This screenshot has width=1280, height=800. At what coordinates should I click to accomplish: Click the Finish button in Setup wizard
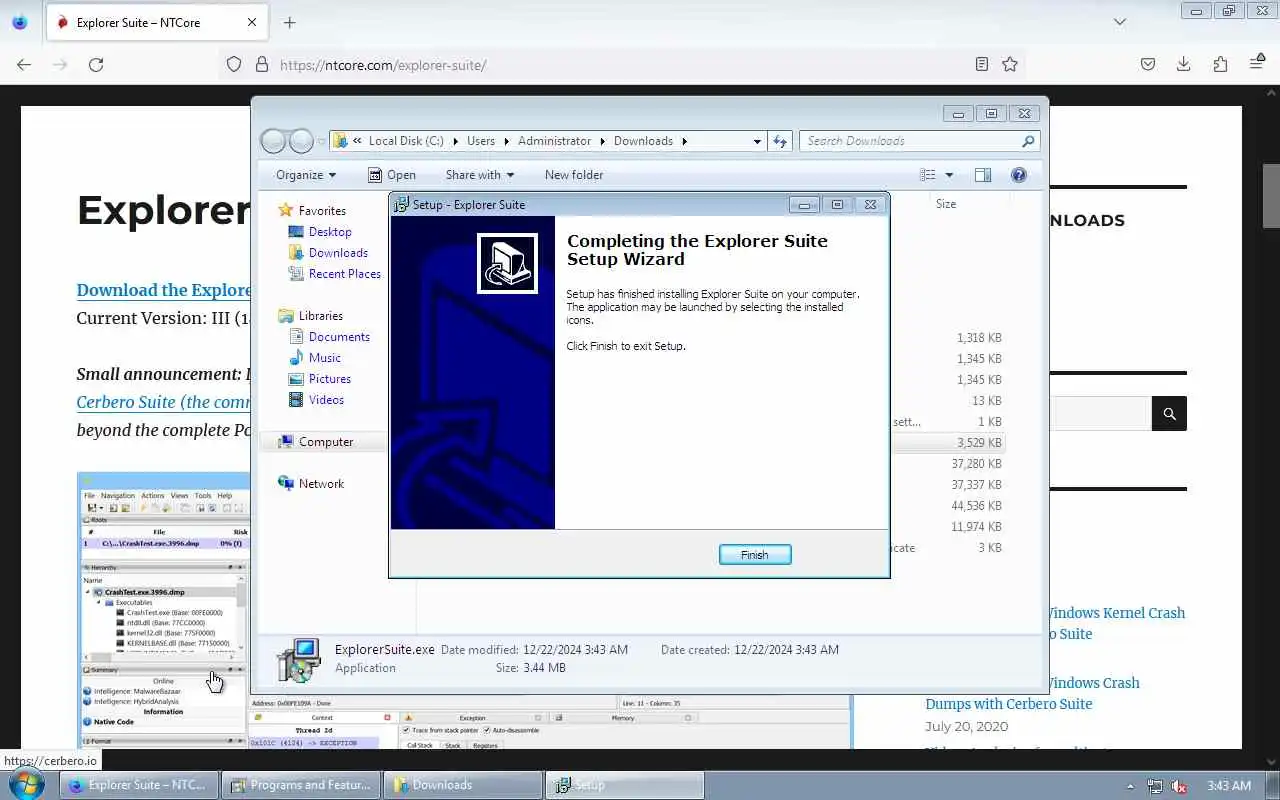coord(755,555)
